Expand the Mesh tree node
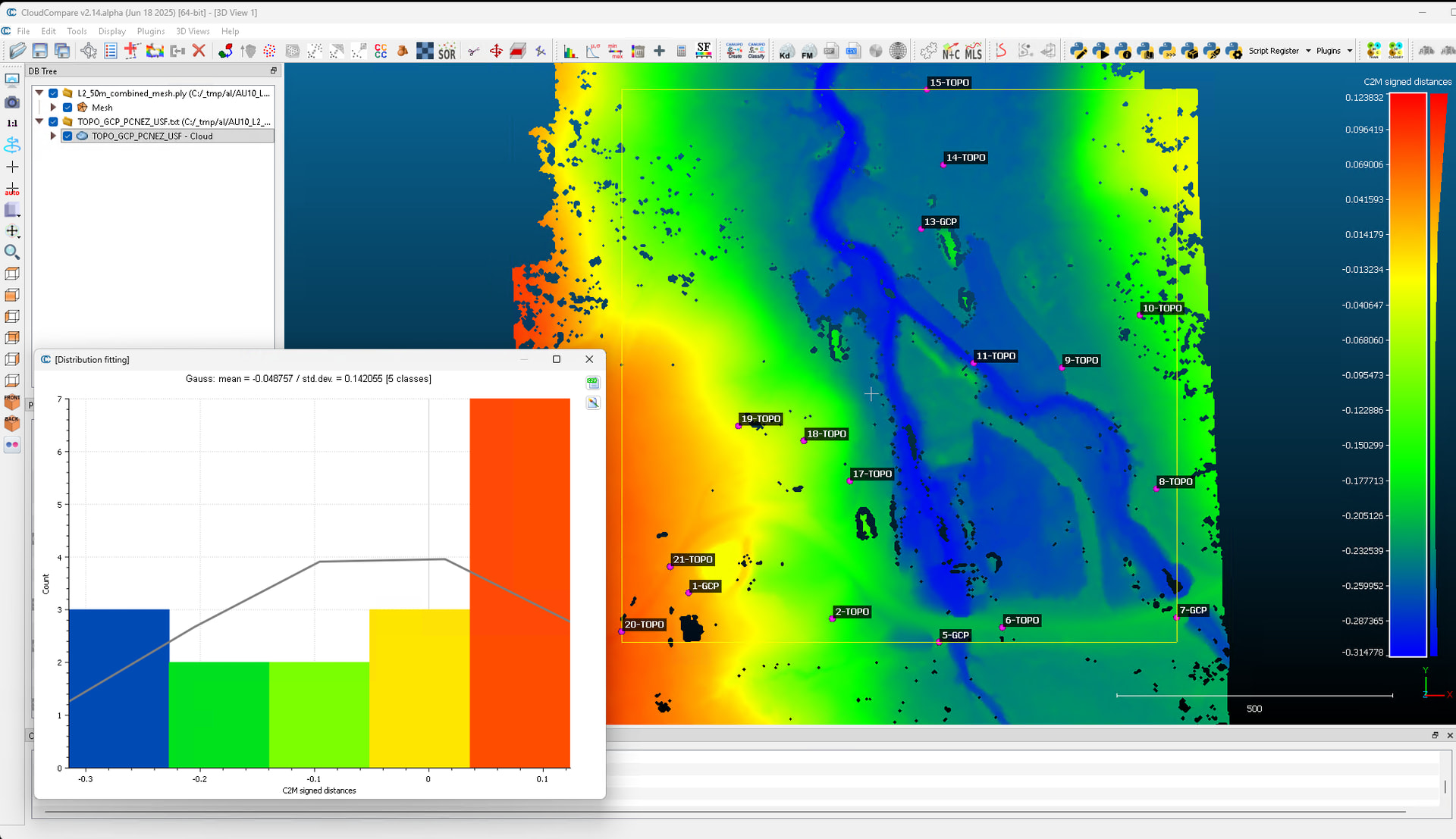 coord(54,108)
